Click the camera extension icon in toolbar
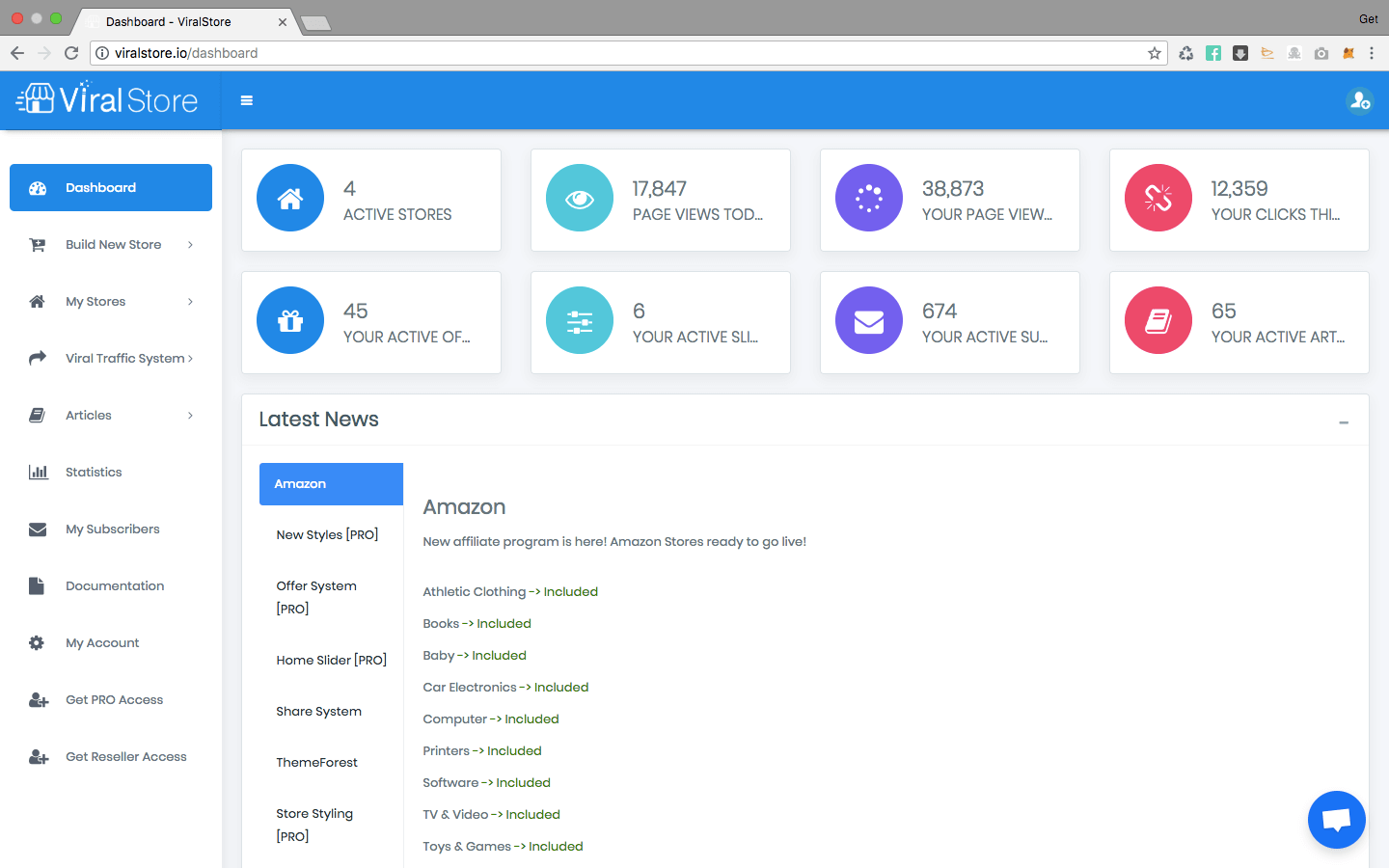 point(1321,53)
